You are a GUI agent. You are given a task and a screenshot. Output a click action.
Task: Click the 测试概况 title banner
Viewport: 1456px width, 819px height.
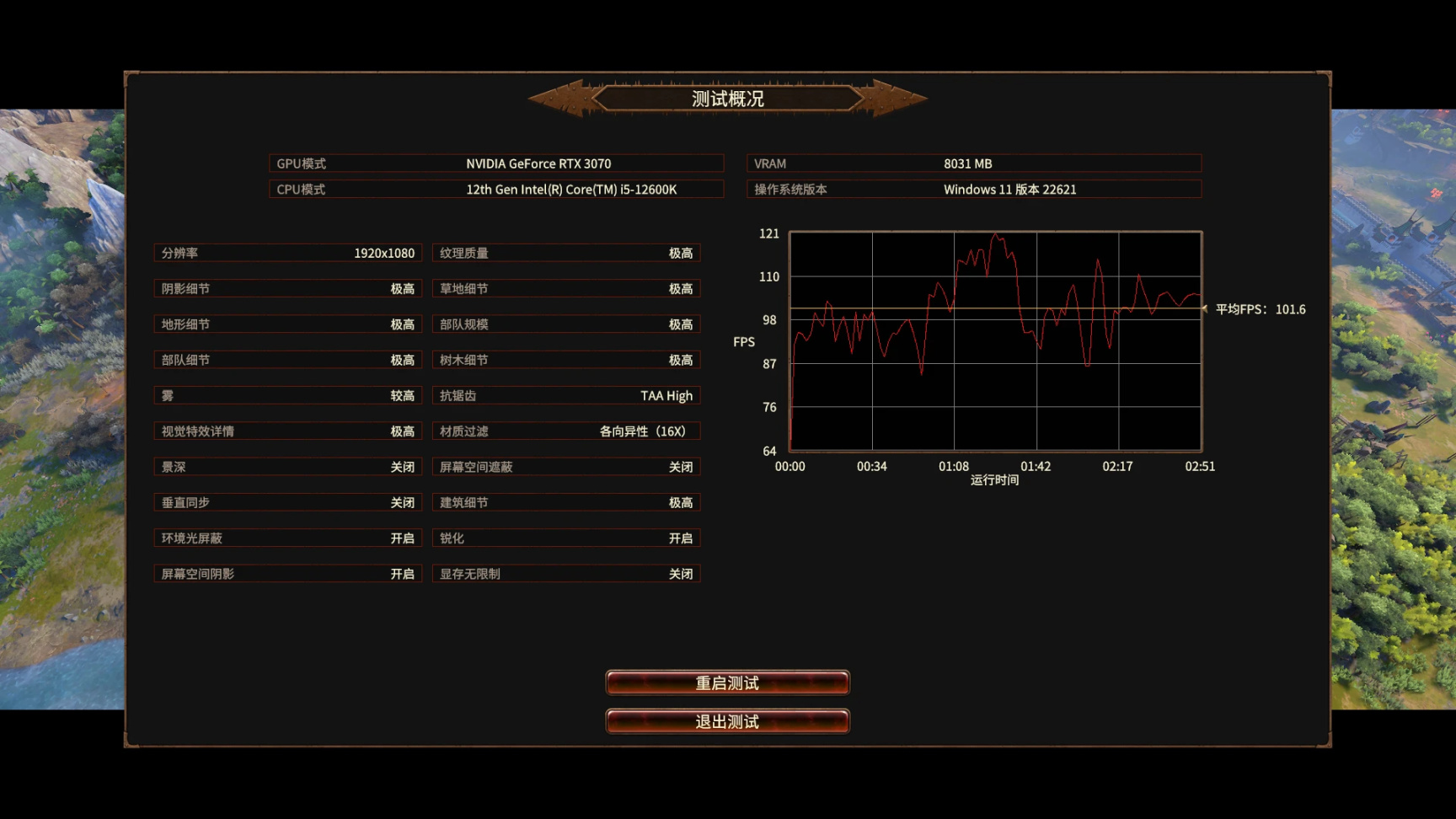pyautogui.click(x=728, y=99)
